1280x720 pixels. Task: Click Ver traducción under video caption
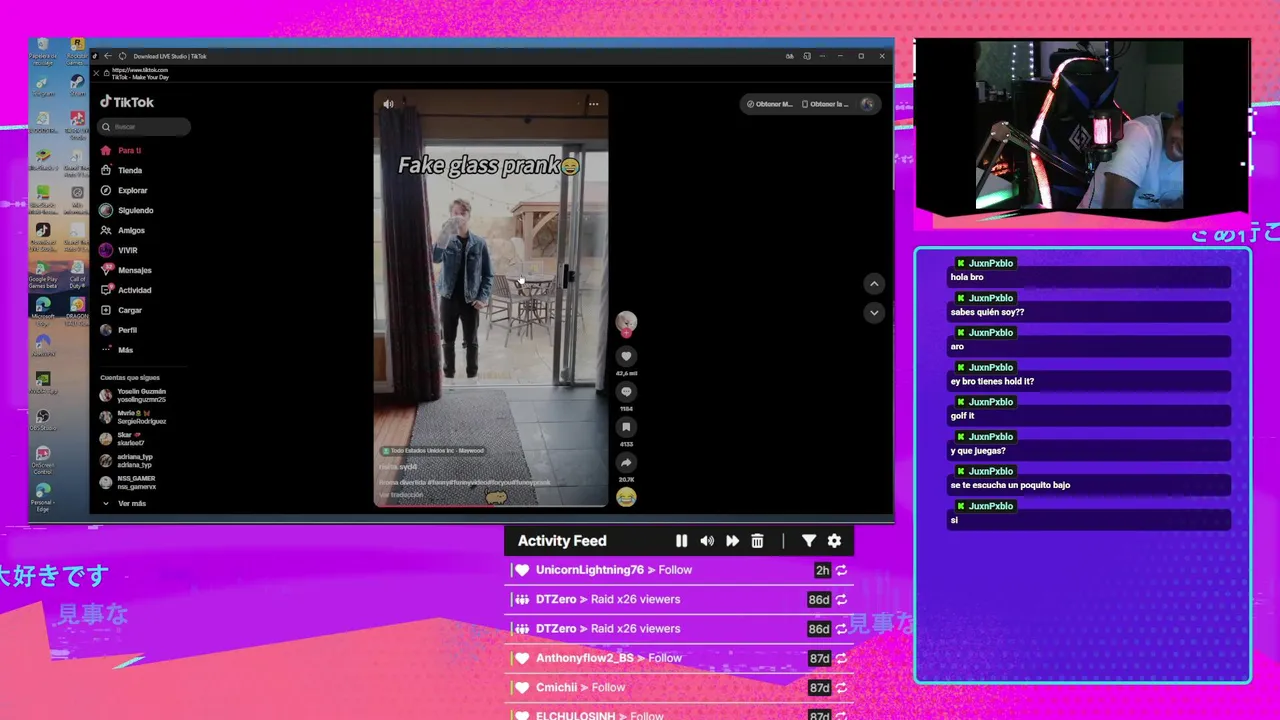pyautogui.click(x=402, y=494)
